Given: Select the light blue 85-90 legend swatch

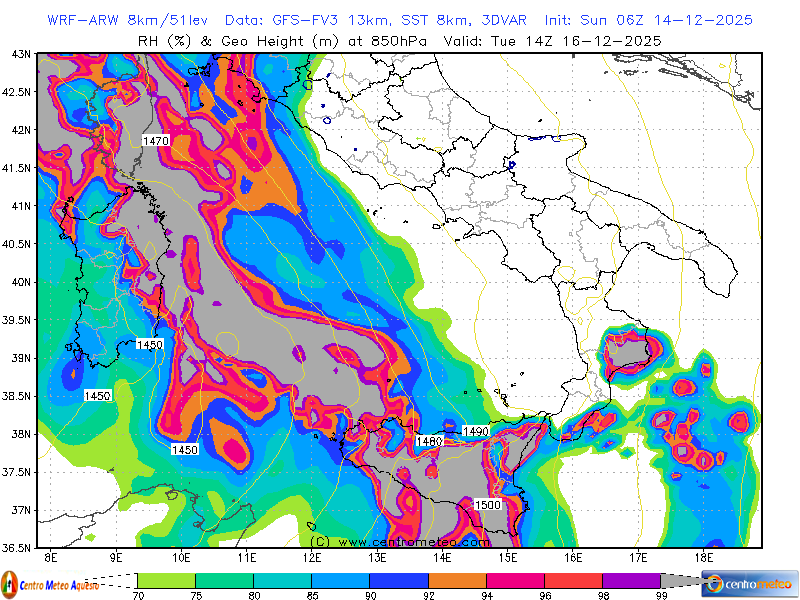Looking at the screenshot, I should point(341,580).
